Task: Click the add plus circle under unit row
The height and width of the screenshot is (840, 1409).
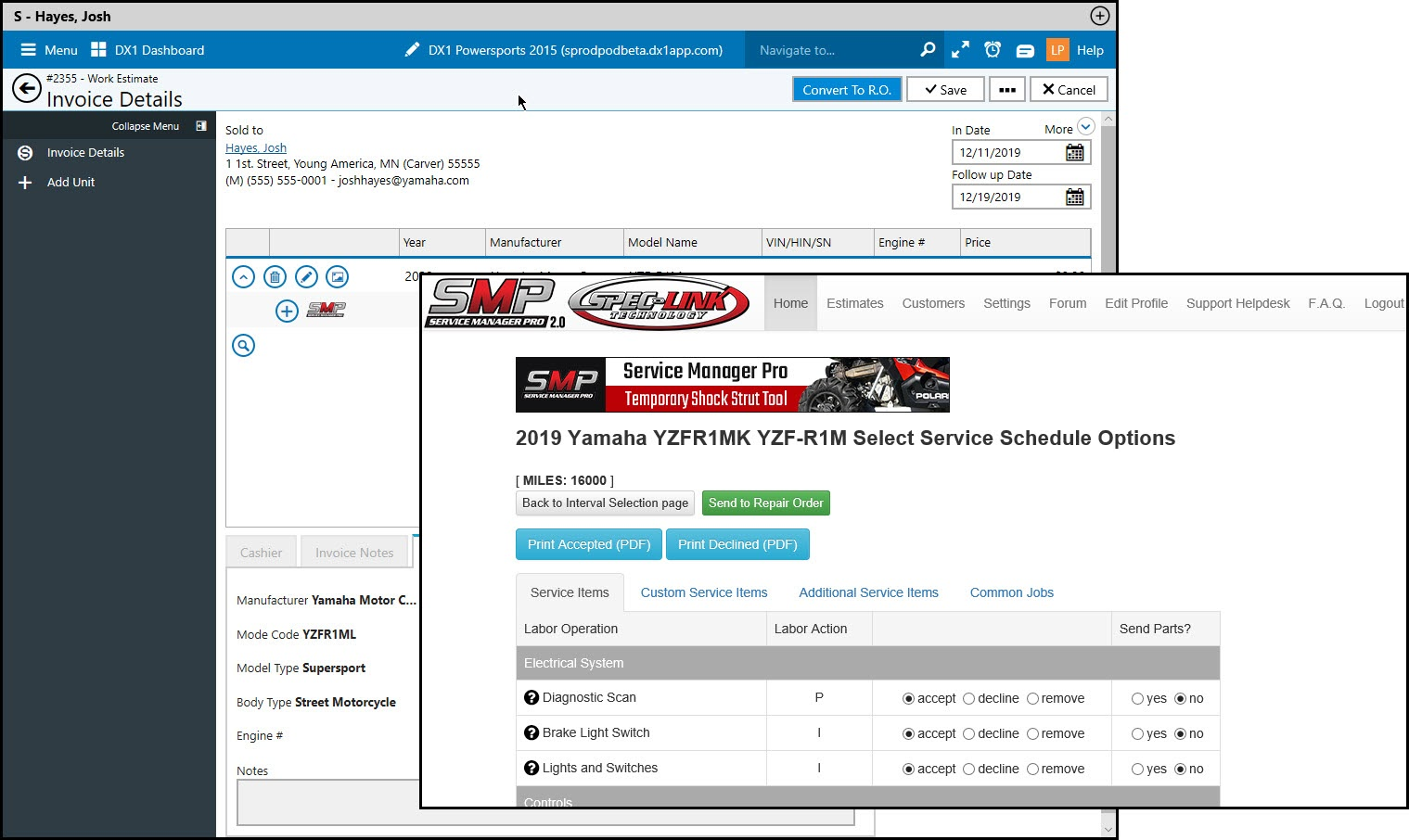Action: 287,311
